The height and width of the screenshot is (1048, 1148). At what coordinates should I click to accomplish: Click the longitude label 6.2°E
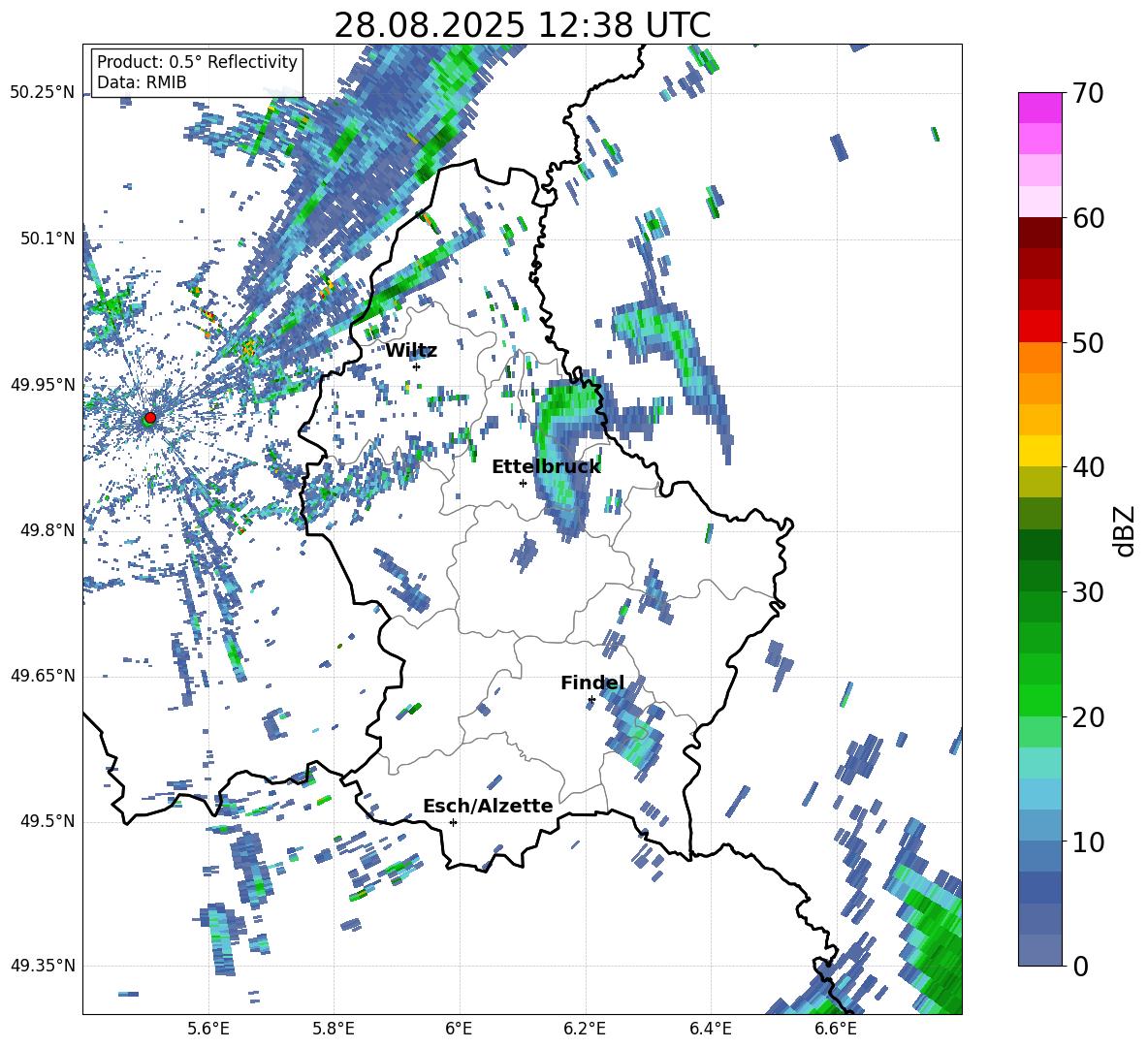pos(585,1029)
